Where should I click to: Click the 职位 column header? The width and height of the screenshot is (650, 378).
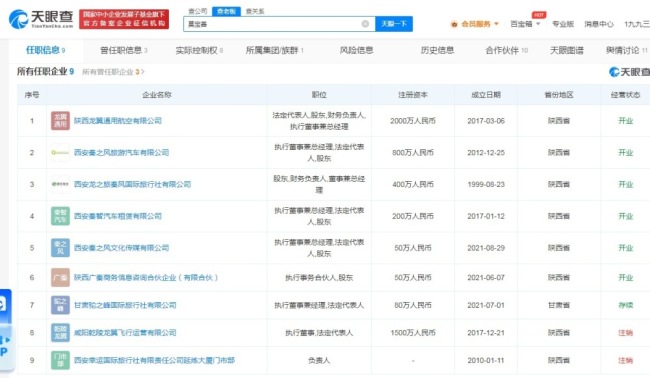click(319, 95)
